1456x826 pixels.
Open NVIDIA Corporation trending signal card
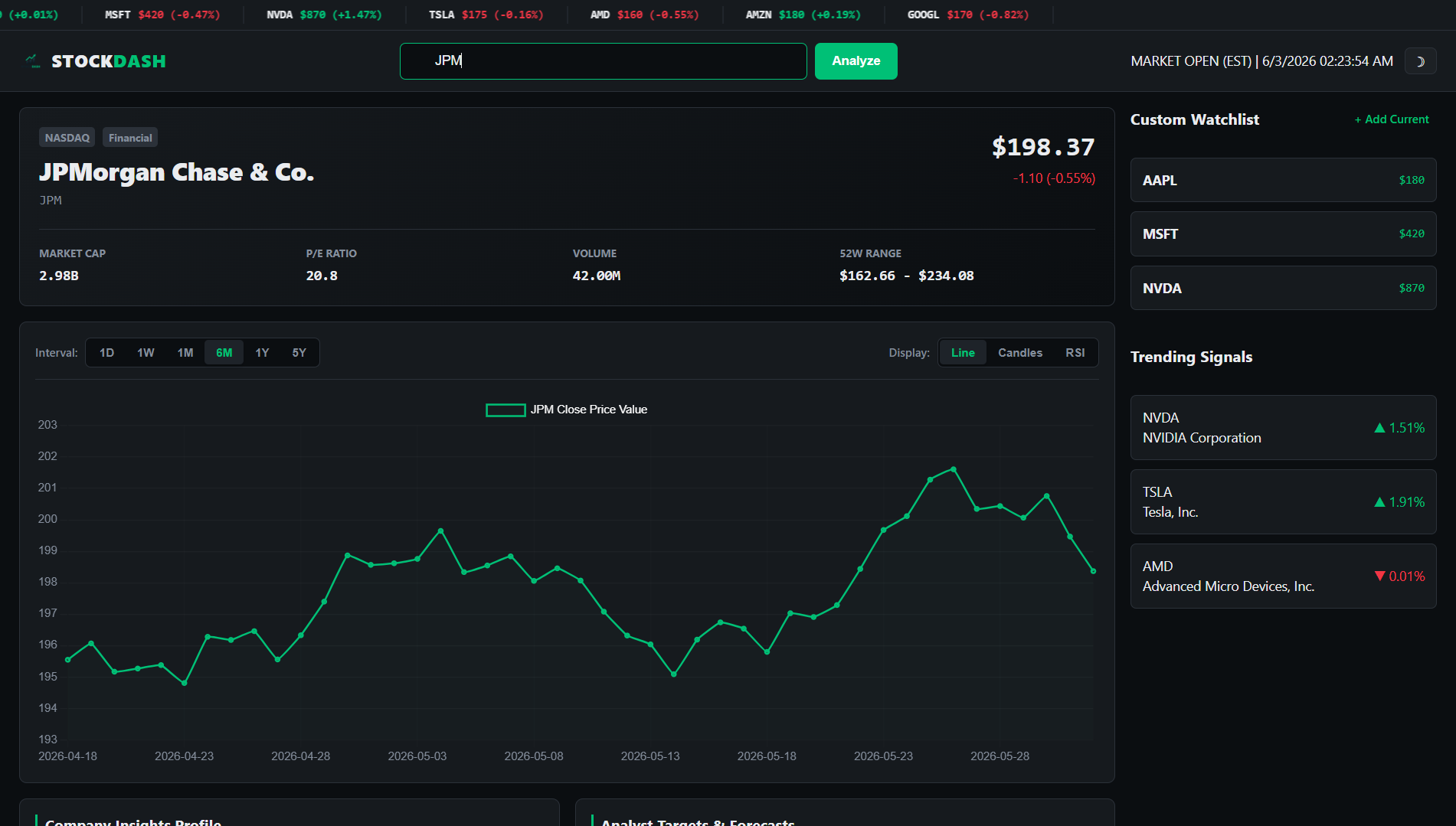point(1283,428)
